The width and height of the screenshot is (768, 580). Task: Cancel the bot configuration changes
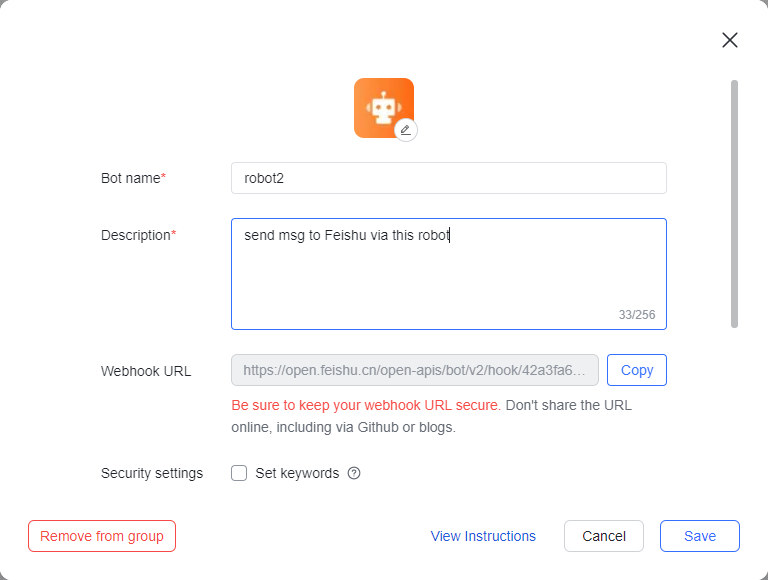point(603,536)
